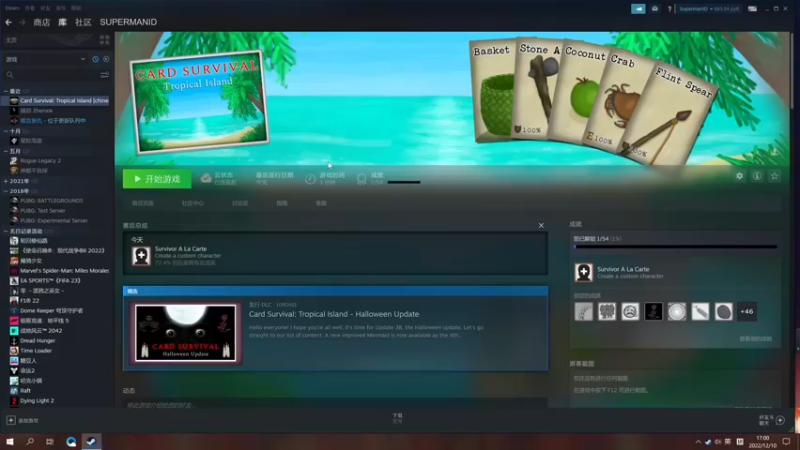Select EA SPORTS FIFA 23 entry

50,281
